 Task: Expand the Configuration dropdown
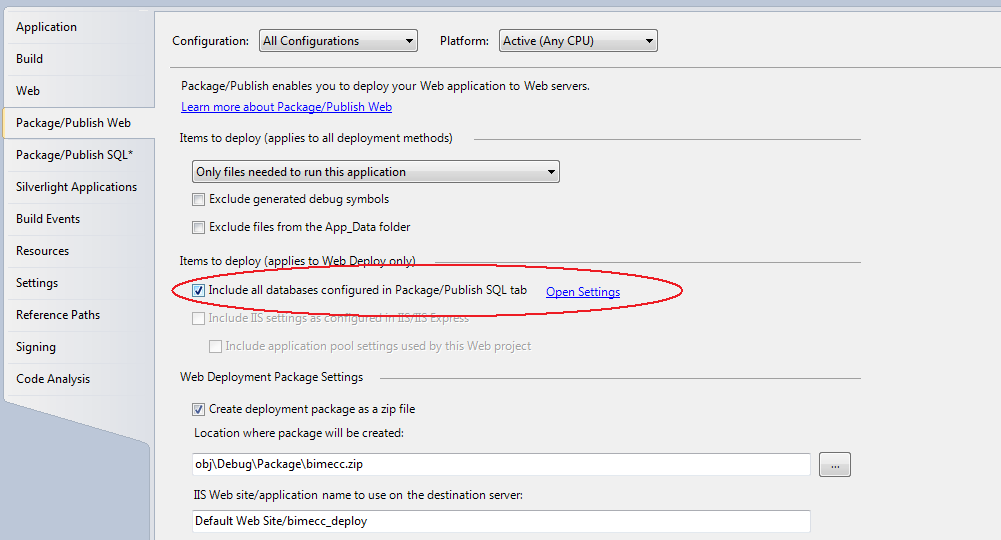click(338, 41)
